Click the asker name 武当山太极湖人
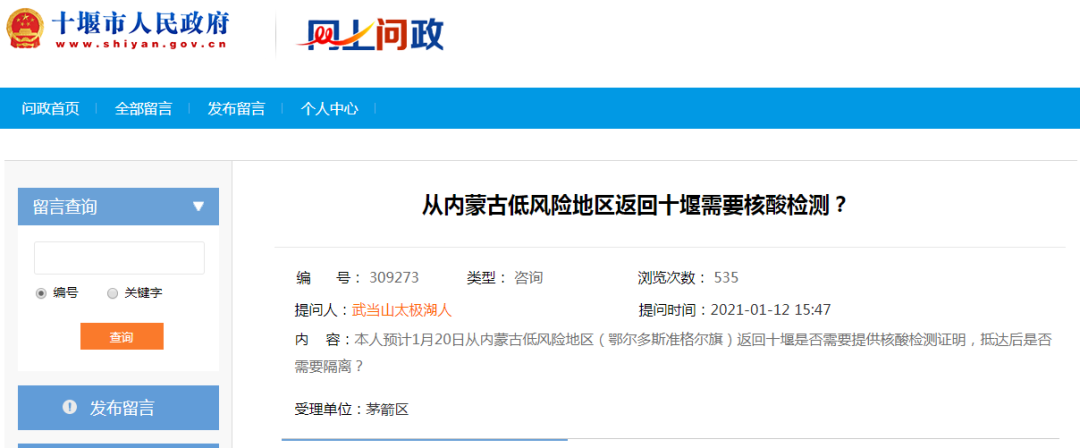 point(402,310)
